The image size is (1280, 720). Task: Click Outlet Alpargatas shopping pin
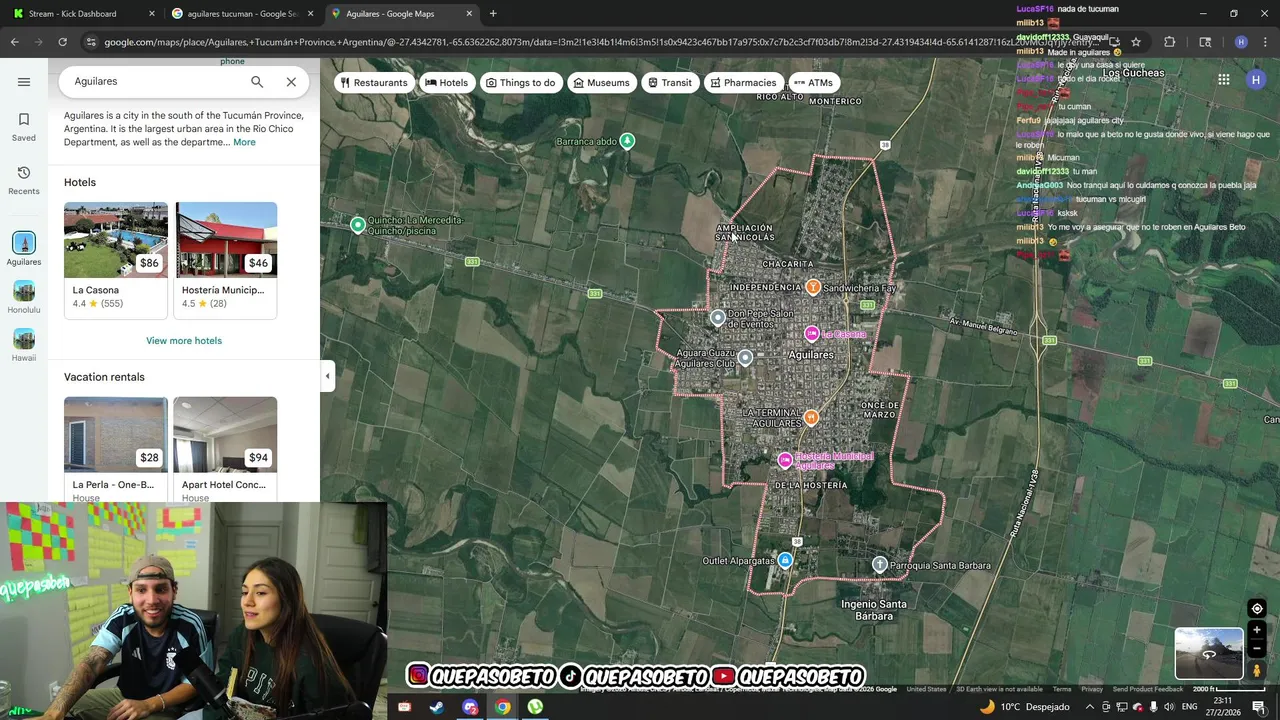pos(785,561)
